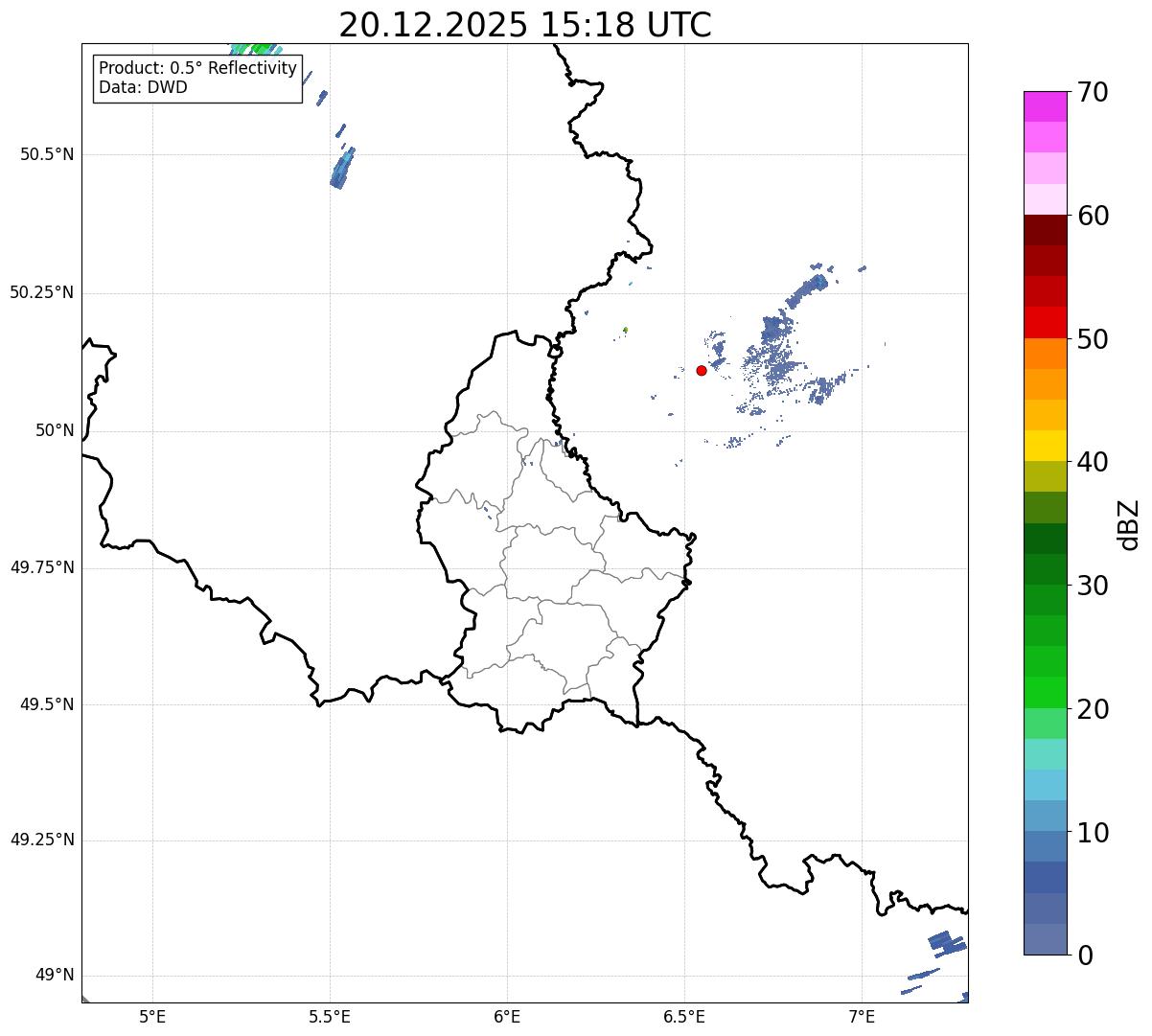Image resolution: width=1152 pixels, height=1036 pixels.
Task: Click the title '20.12.2025 15:18 UTC'
Action: click(525, 25)
